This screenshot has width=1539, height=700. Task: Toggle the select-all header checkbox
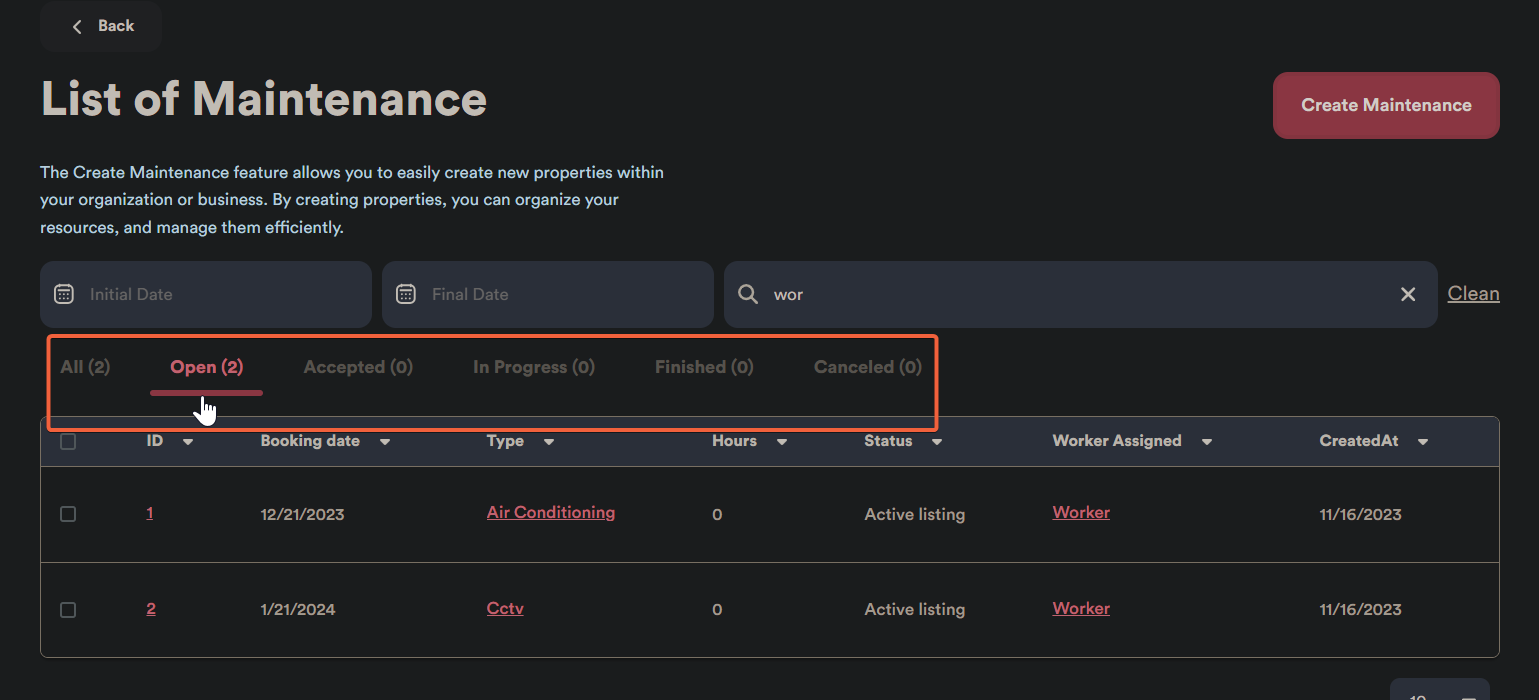[68, 442]
